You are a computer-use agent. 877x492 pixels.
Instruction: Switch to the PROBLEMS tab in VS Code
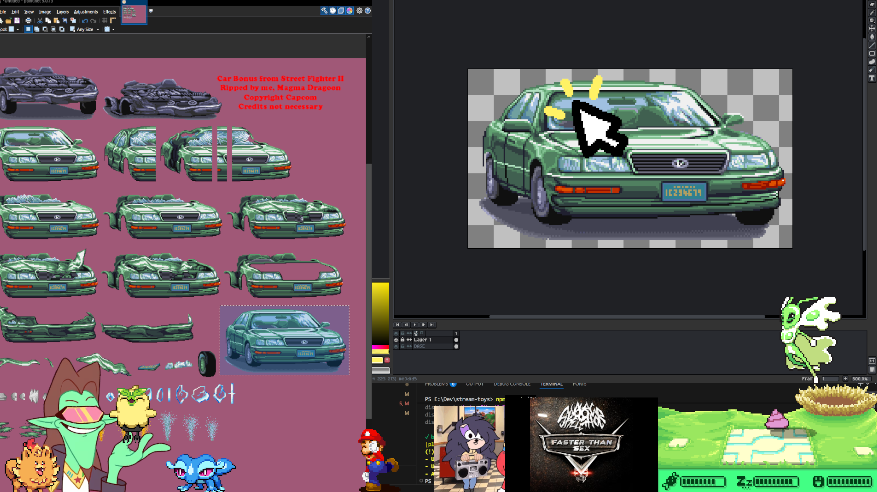437,384
